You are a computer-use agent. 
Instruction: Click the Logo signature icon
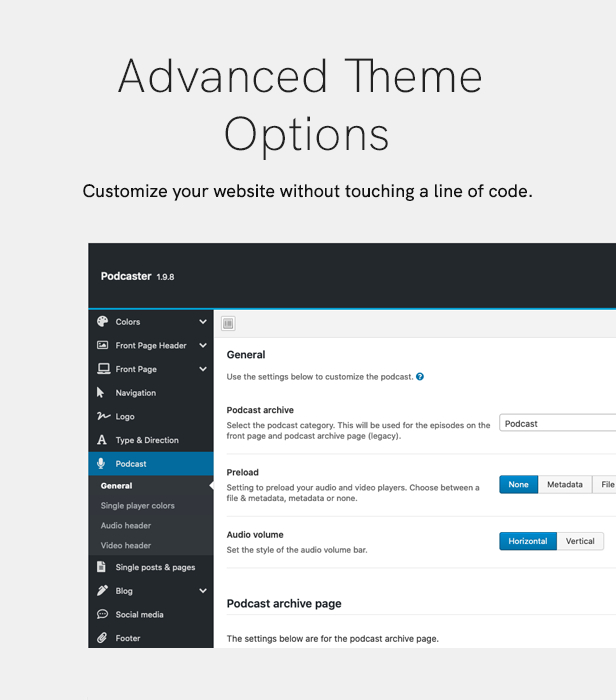104,416
